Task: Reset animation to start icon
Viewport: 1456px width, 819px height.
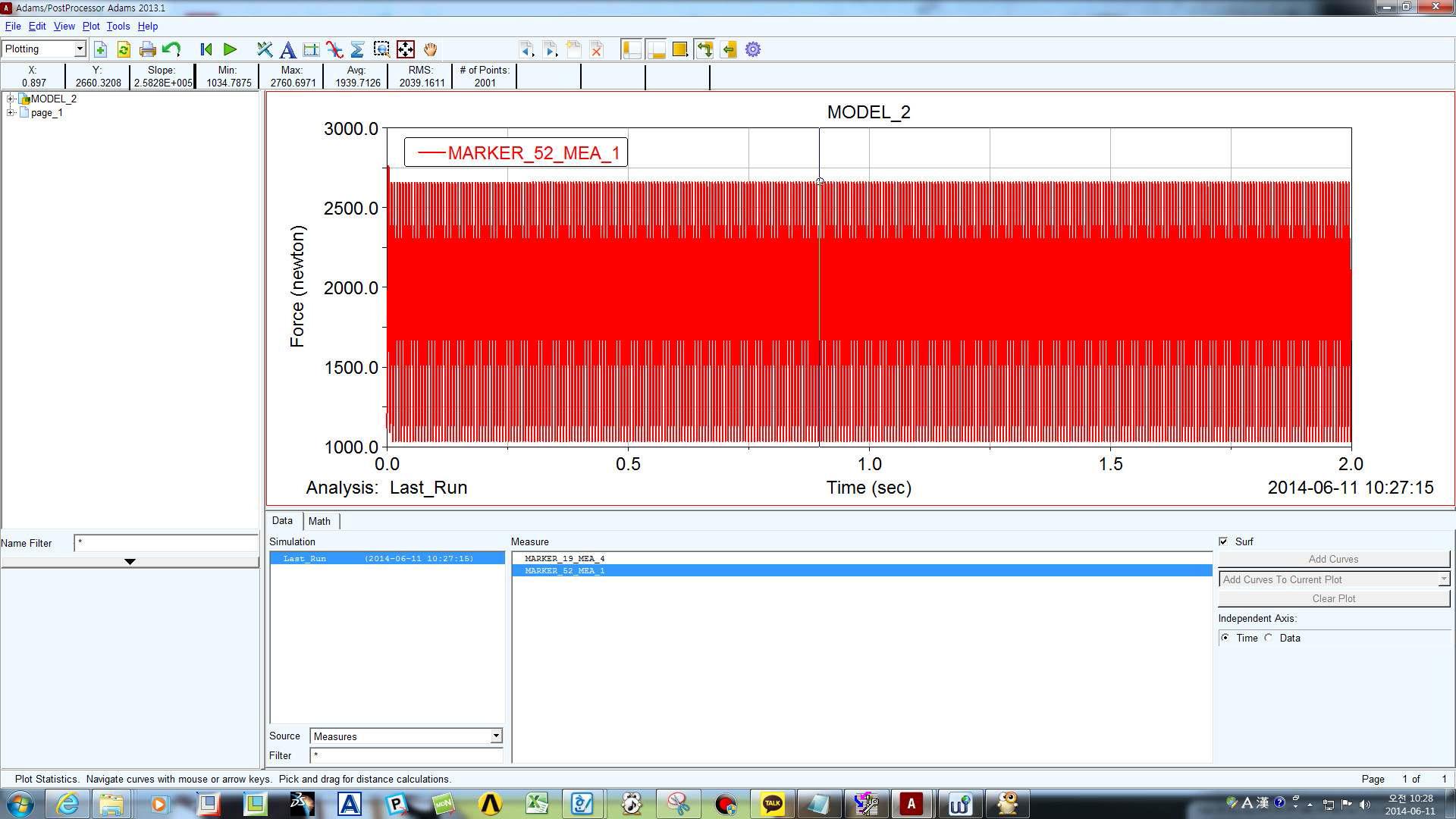Action: coord(206,50)
